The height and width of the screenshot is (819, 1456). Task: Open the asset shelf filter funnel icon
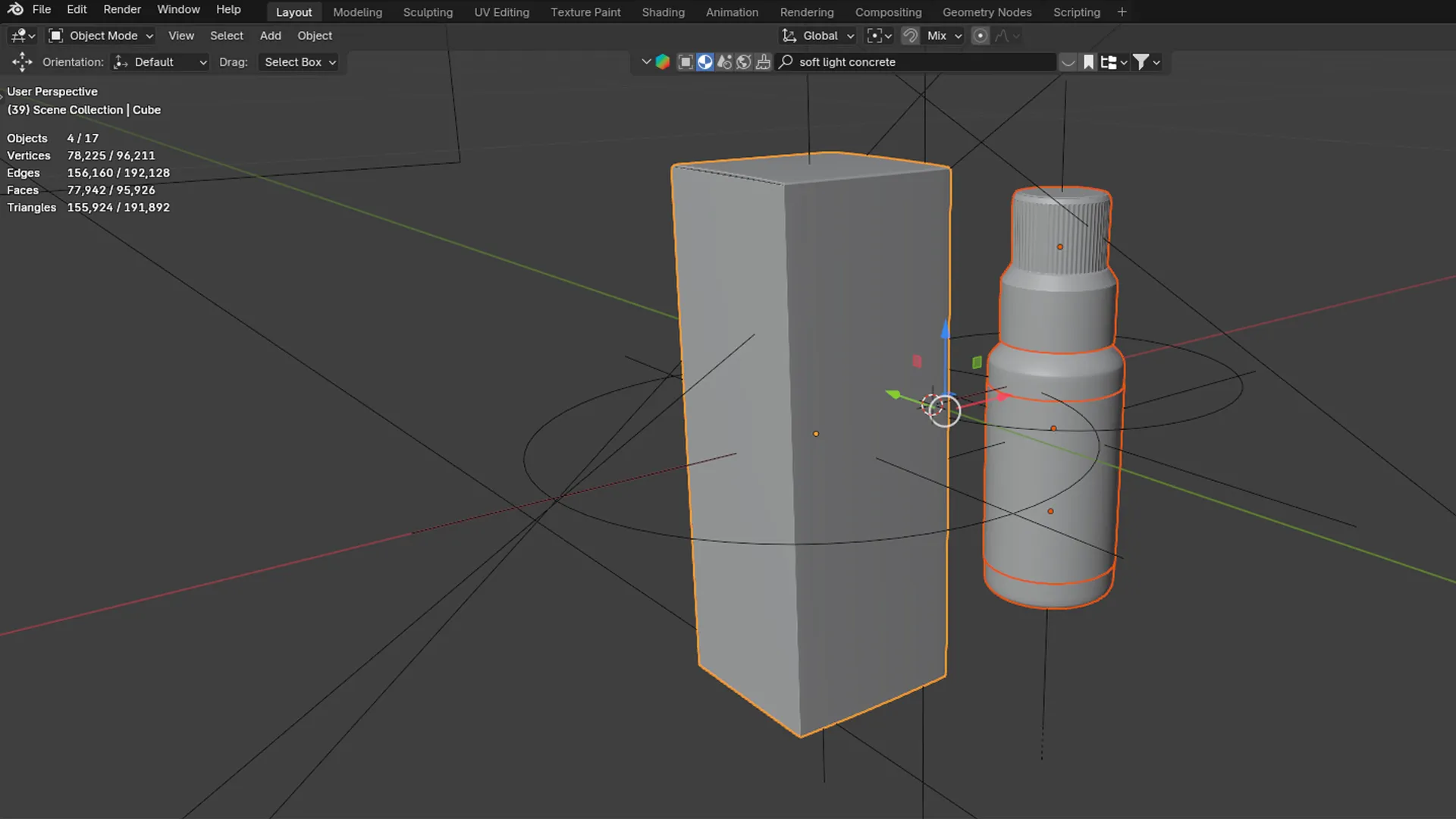[x=1143, y=61]
